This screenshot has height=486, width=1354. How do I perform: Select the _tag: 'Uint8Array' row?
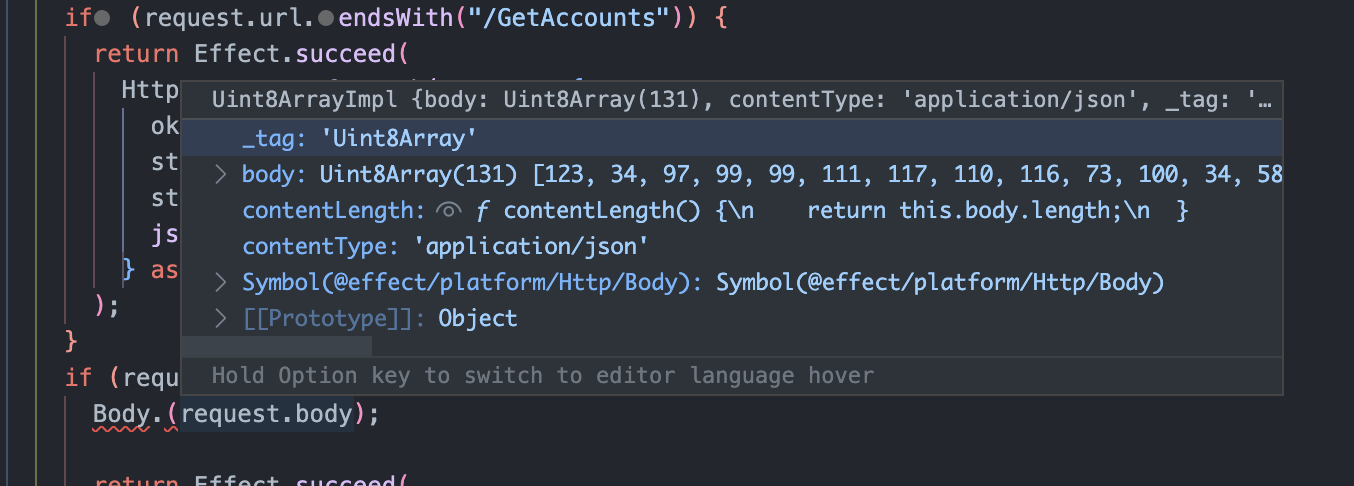[732, 138]
